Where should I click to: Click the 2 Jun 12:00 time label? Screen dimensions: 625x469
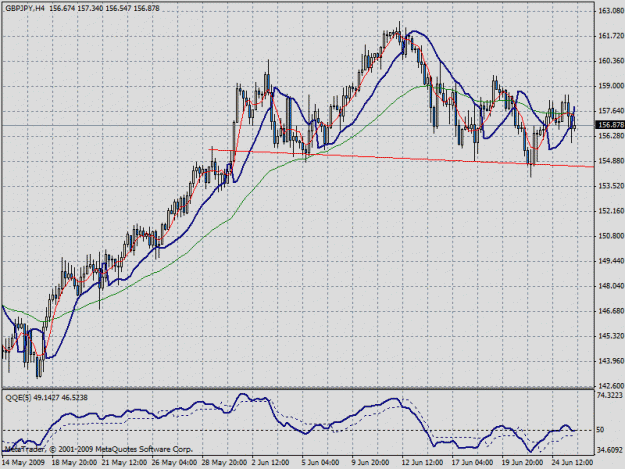coord(271,463)
